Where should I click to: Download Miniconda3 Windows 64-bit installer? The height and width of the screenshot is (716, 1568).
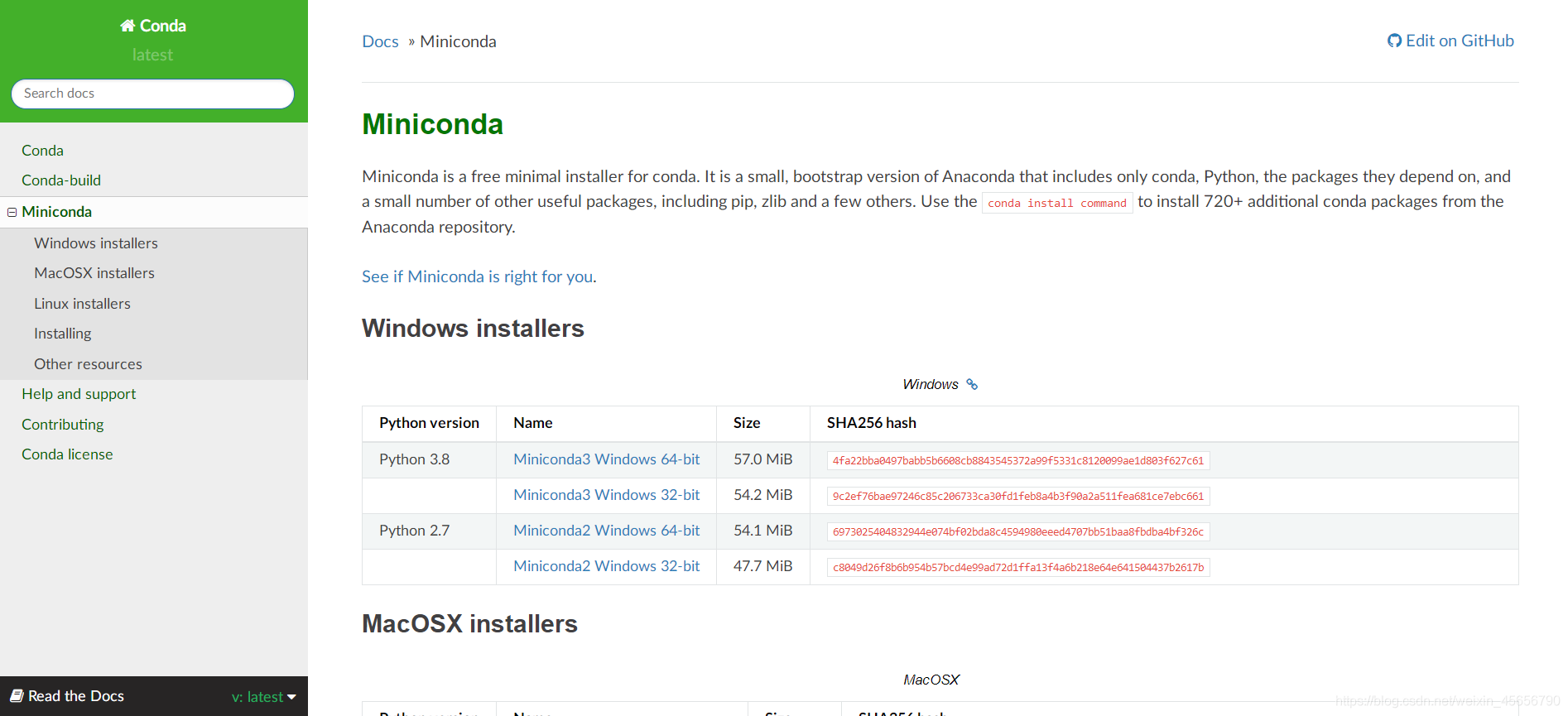tap(606, 459)
